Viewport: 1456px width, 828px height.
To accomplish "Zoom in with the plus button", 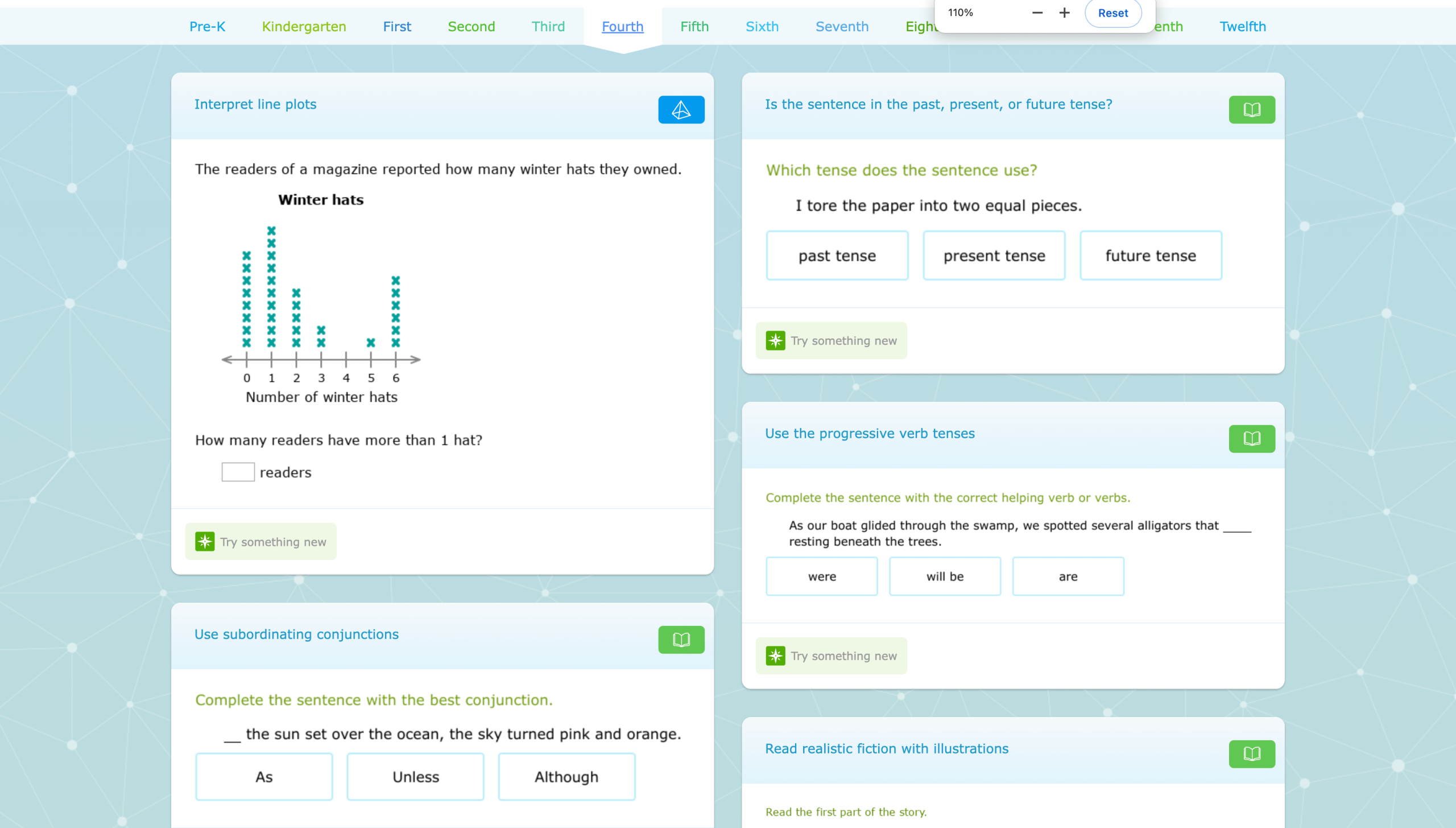I will tap(1064, 13).
